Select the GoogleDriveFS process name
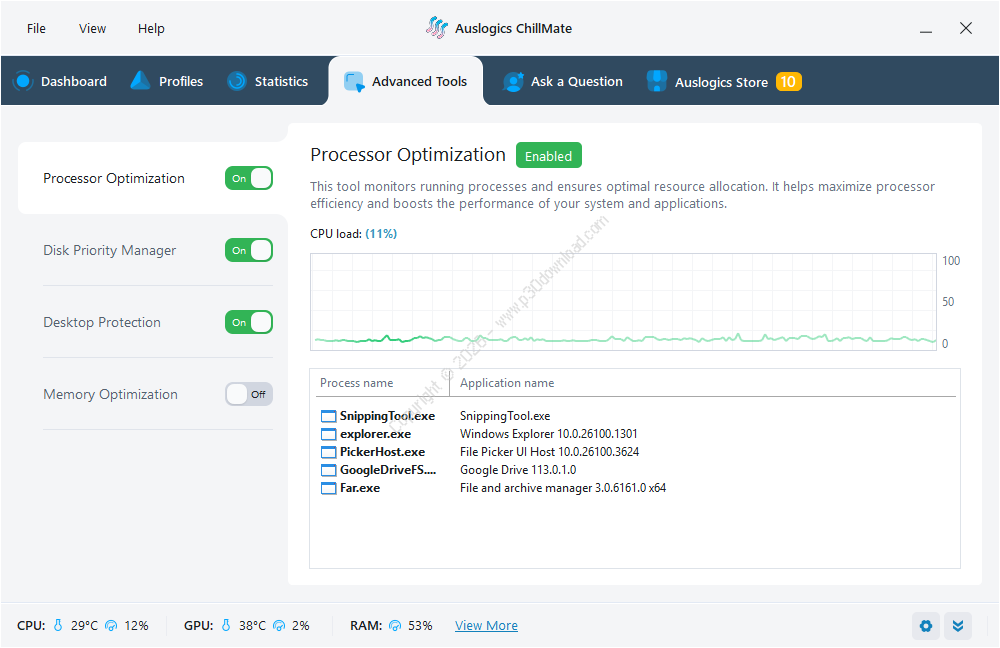 [388, 469]
